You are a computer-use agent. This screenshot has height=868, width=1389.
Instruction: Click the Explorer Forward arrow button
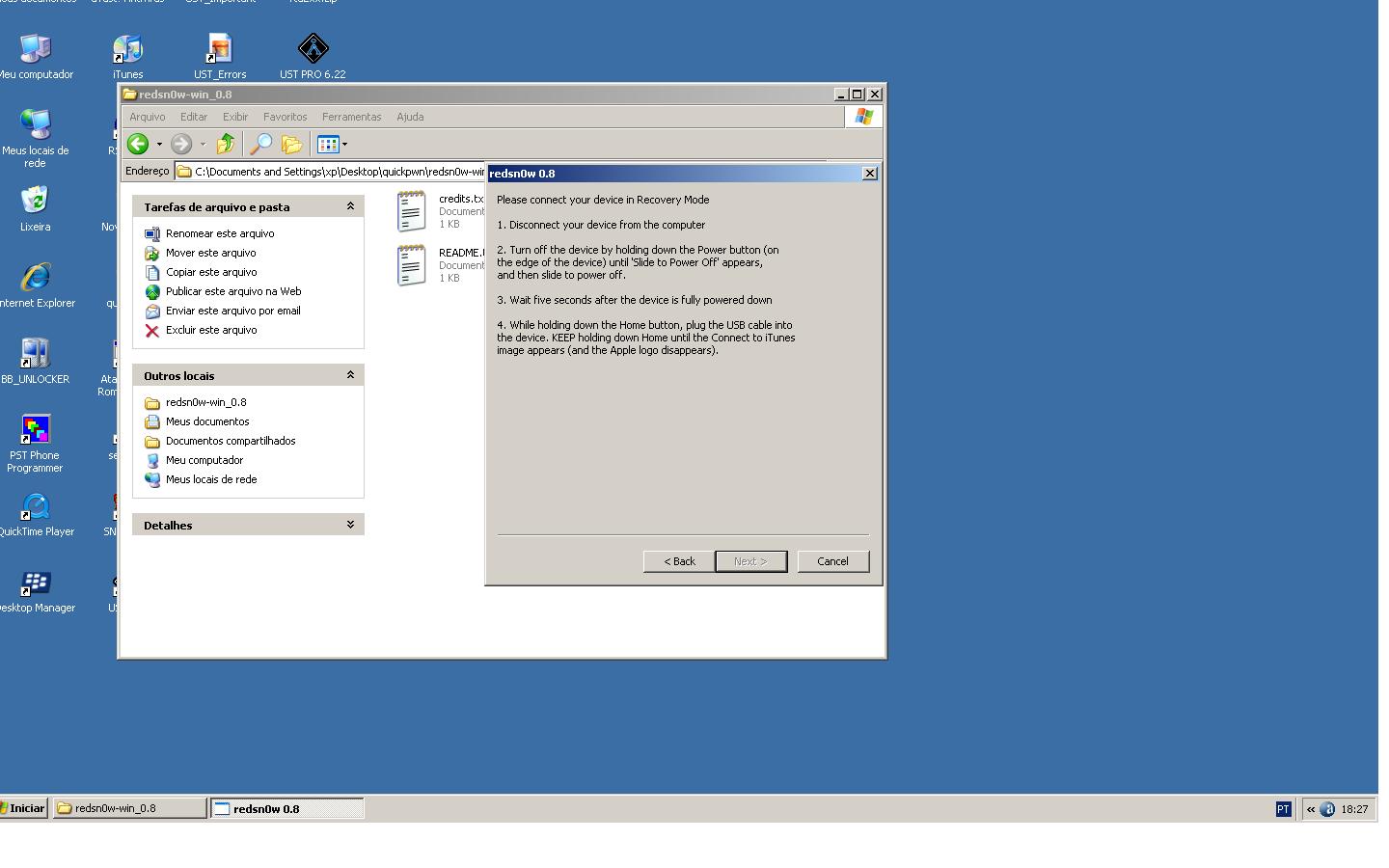pyautogui.click(x=181, y=144)
